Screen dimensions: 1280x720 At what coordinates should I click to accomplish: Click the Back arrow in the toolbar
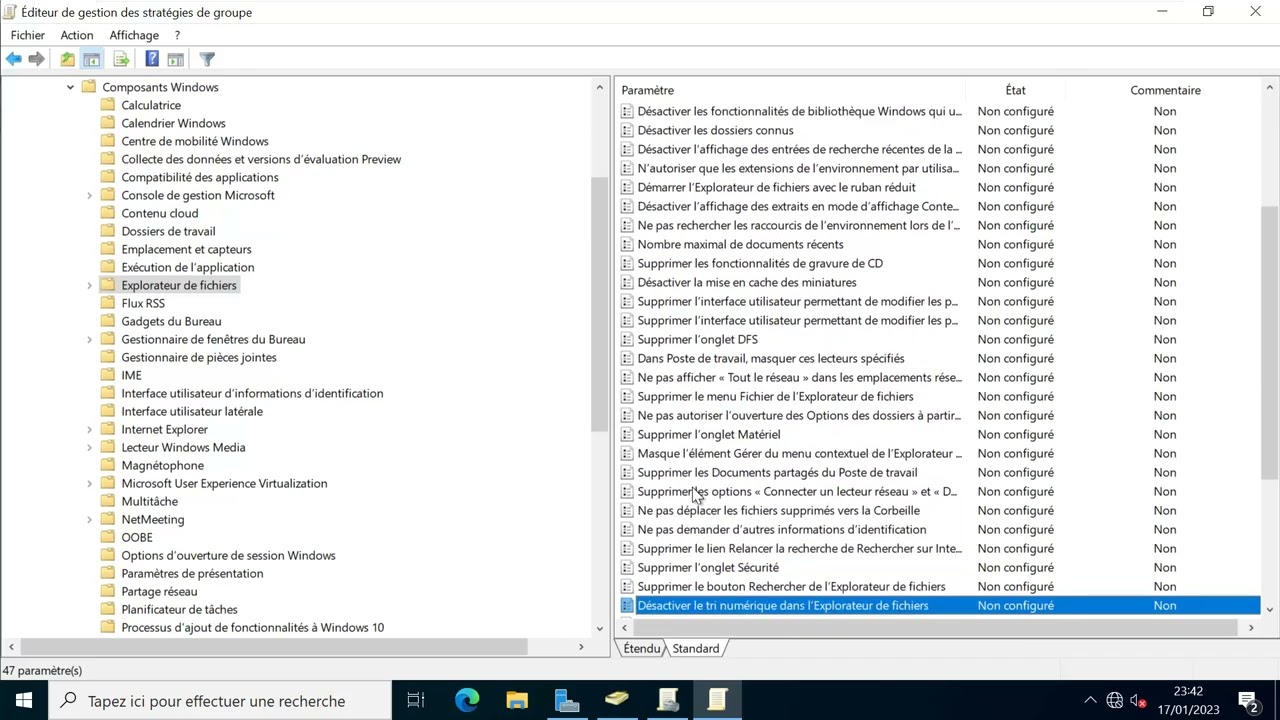coord(14,59)
